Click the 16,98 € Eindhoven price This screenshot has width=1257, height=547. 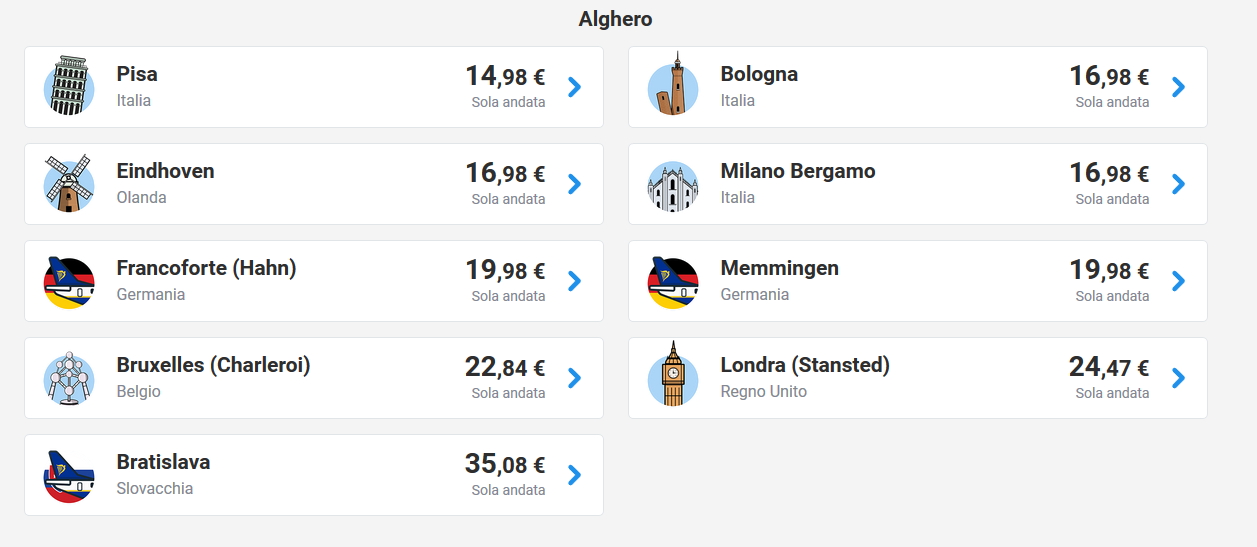tap(505, 174)
